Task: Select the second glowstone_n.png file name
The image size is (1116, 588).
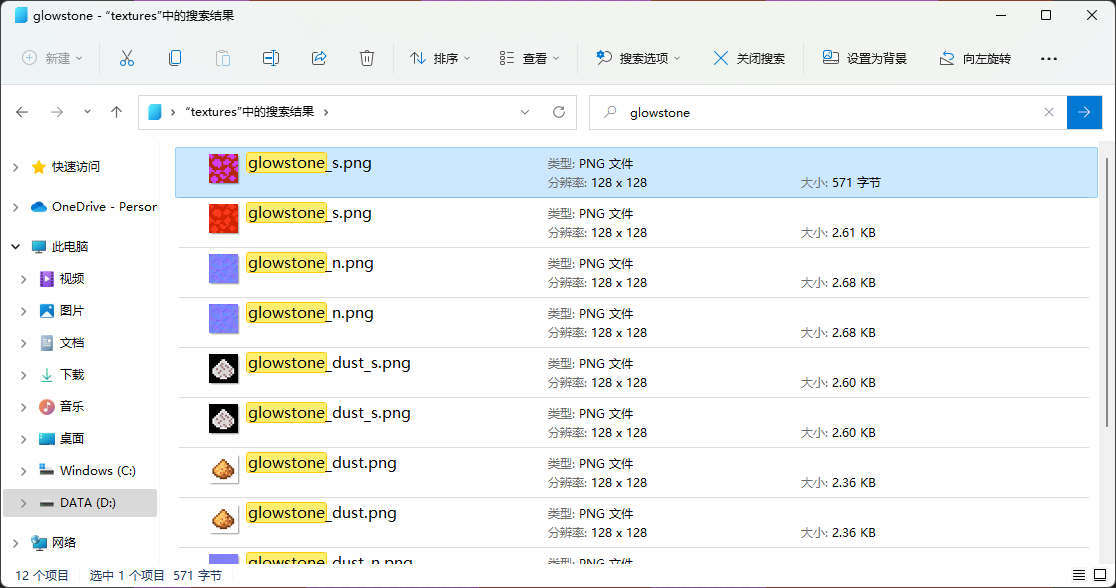Action: tap(310, 313)
